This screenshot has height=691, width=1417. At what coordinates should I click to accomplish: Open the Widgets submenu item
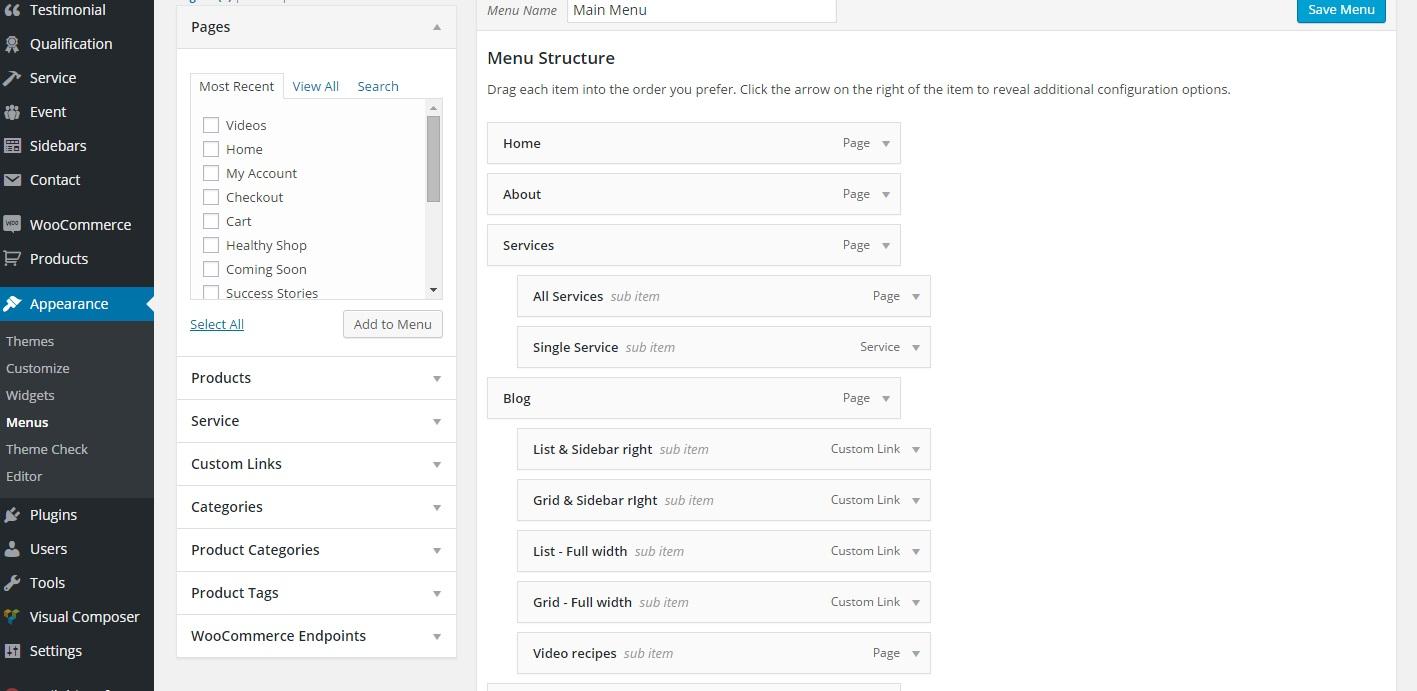pyautogui.click(x=30, y=395)
